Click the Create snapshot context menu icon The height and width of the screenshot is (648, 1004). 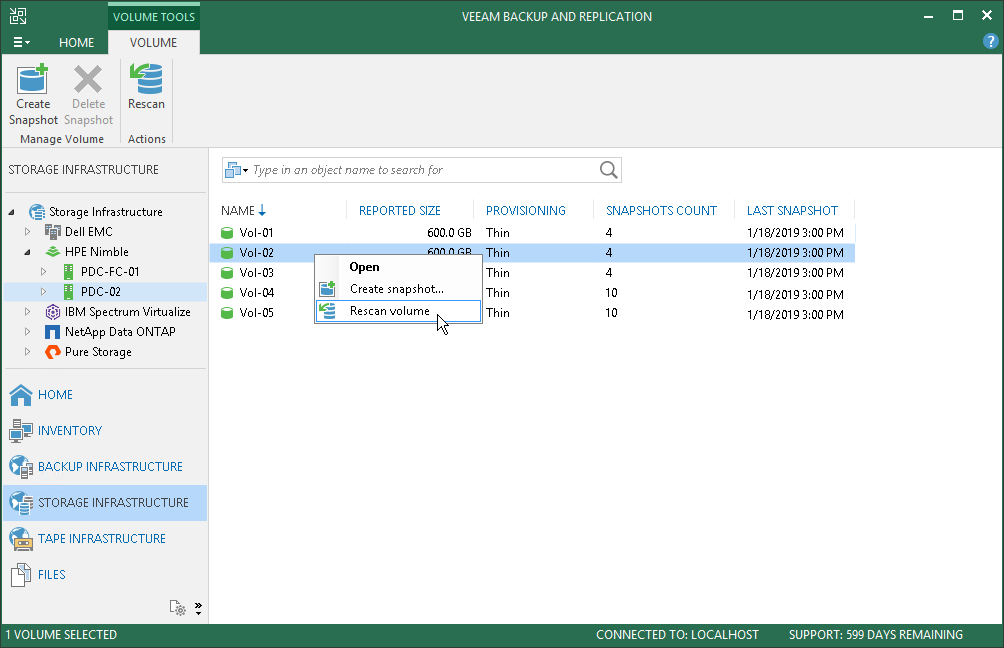point(328,289)
